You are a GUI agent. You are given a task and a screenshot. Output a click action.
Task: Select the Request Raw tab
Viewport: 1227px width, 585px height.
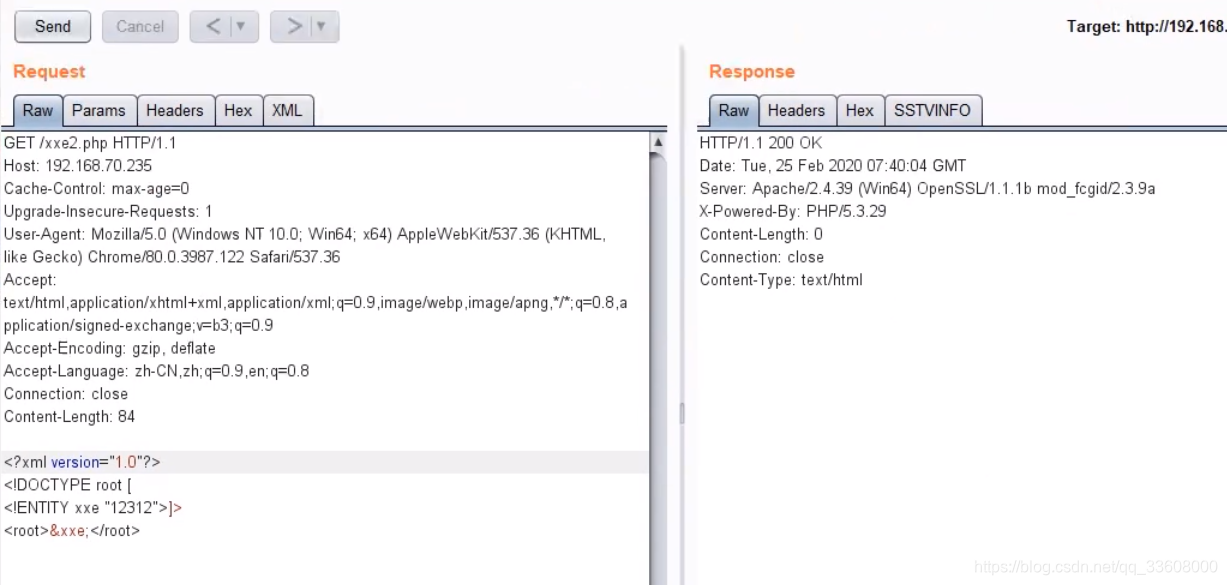pos(38,111)
